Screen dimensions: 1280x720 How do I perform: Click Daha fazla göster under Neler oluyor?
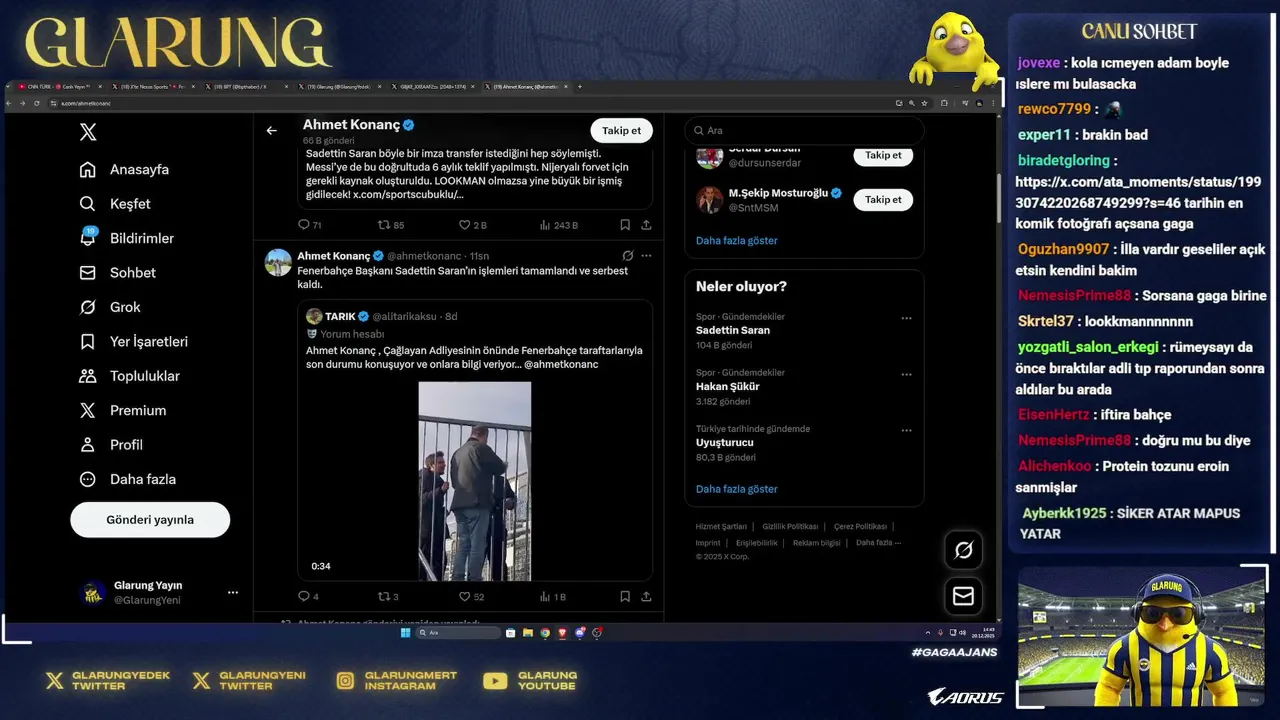pos(736,489)
